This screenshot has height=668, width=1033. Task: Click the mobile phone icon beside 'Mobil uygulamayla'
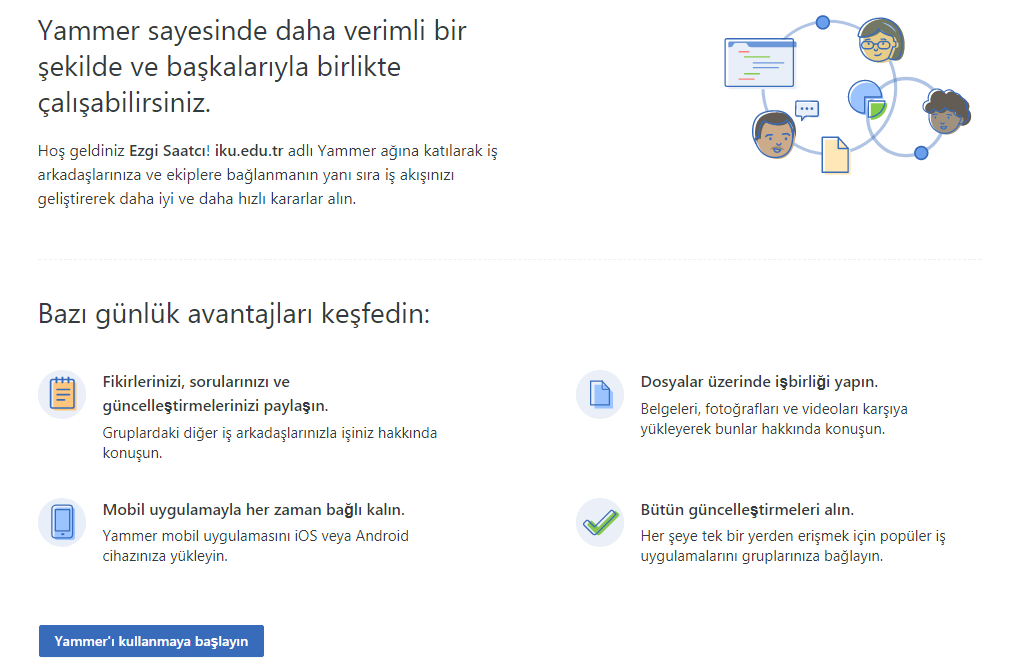62,522
